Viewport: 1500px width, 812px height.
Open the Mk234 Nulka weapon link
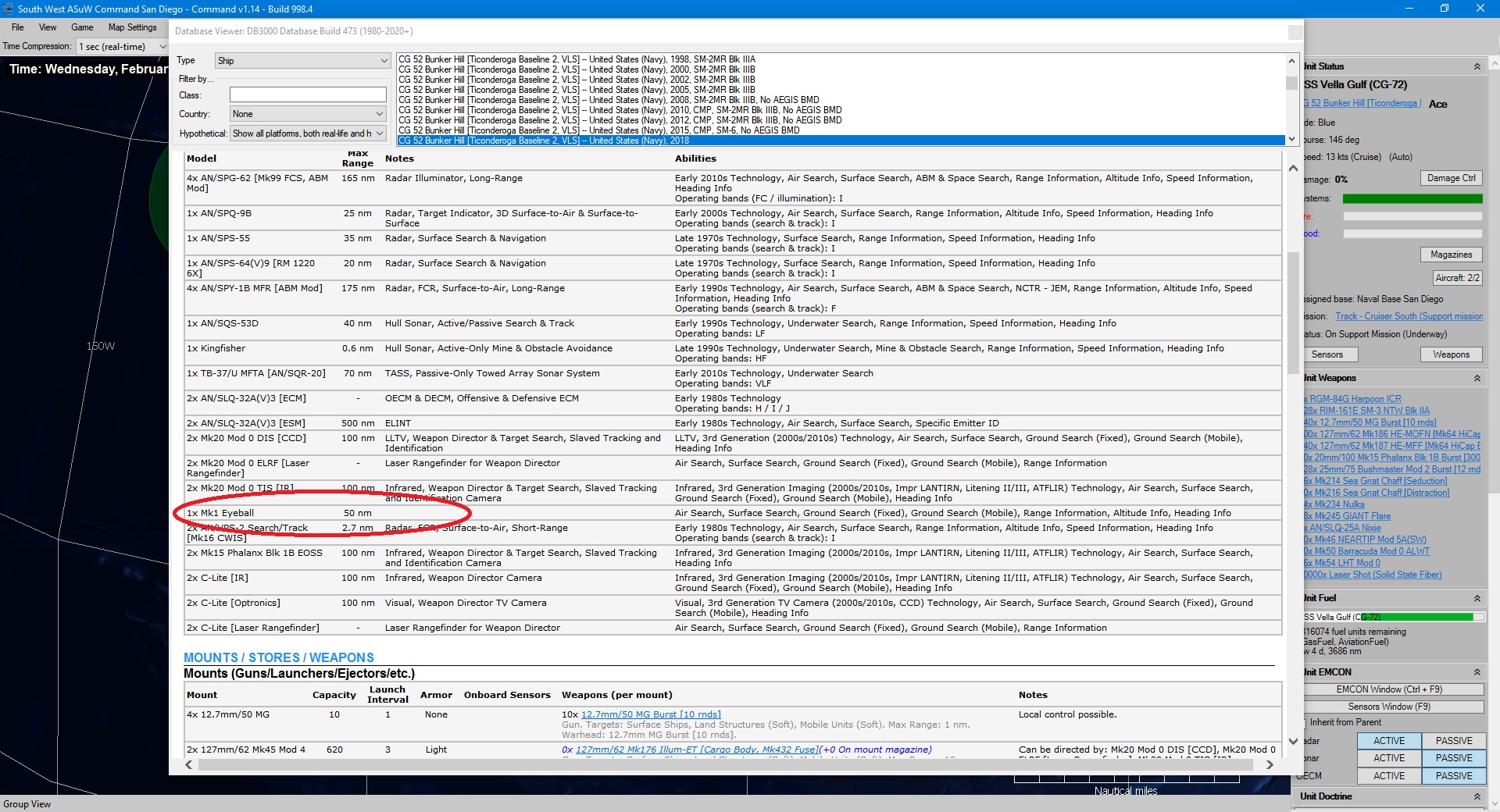pyautogui.click(x=1334, y=504)
